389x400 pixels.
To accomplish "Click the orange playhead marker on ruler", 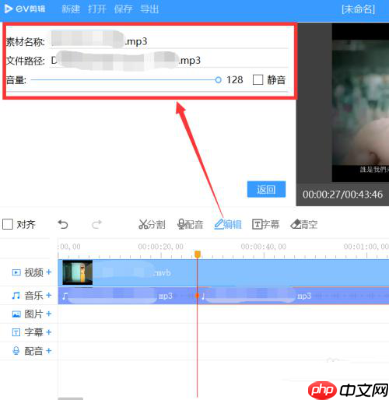I will tap(197, 255).
